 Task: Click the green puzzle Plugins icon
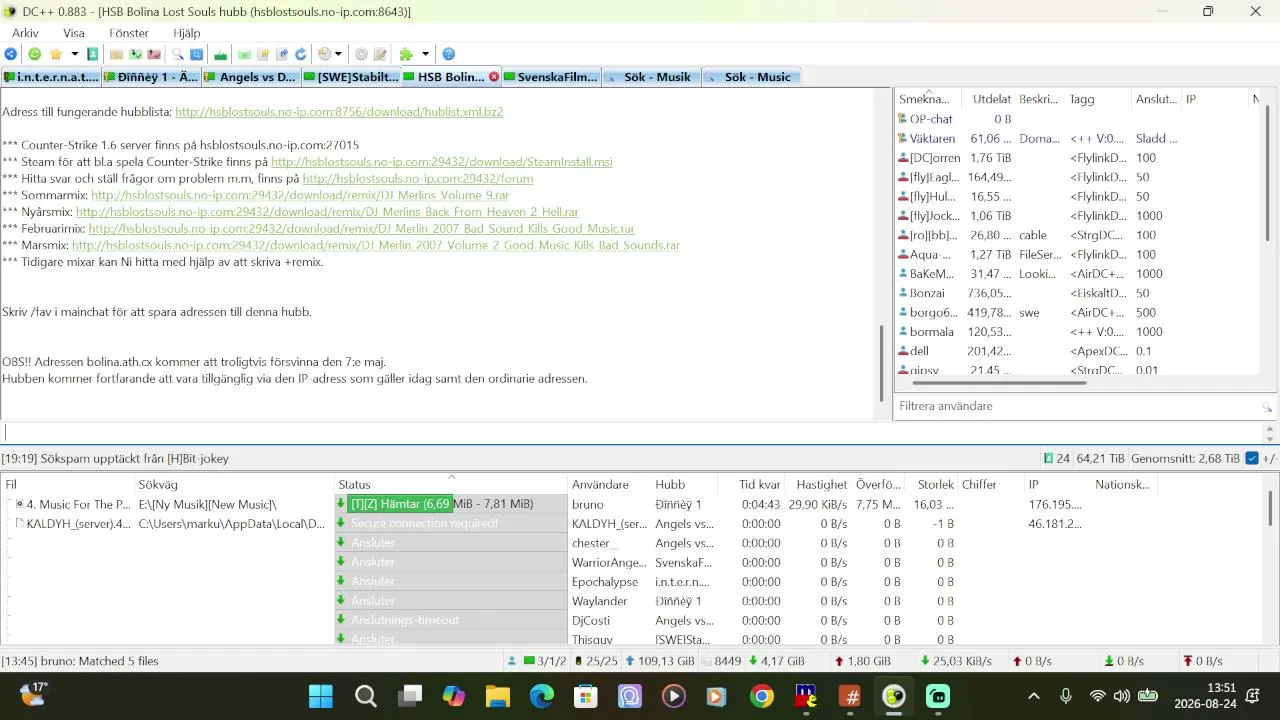pyautogui.click(x=405, y=54)
